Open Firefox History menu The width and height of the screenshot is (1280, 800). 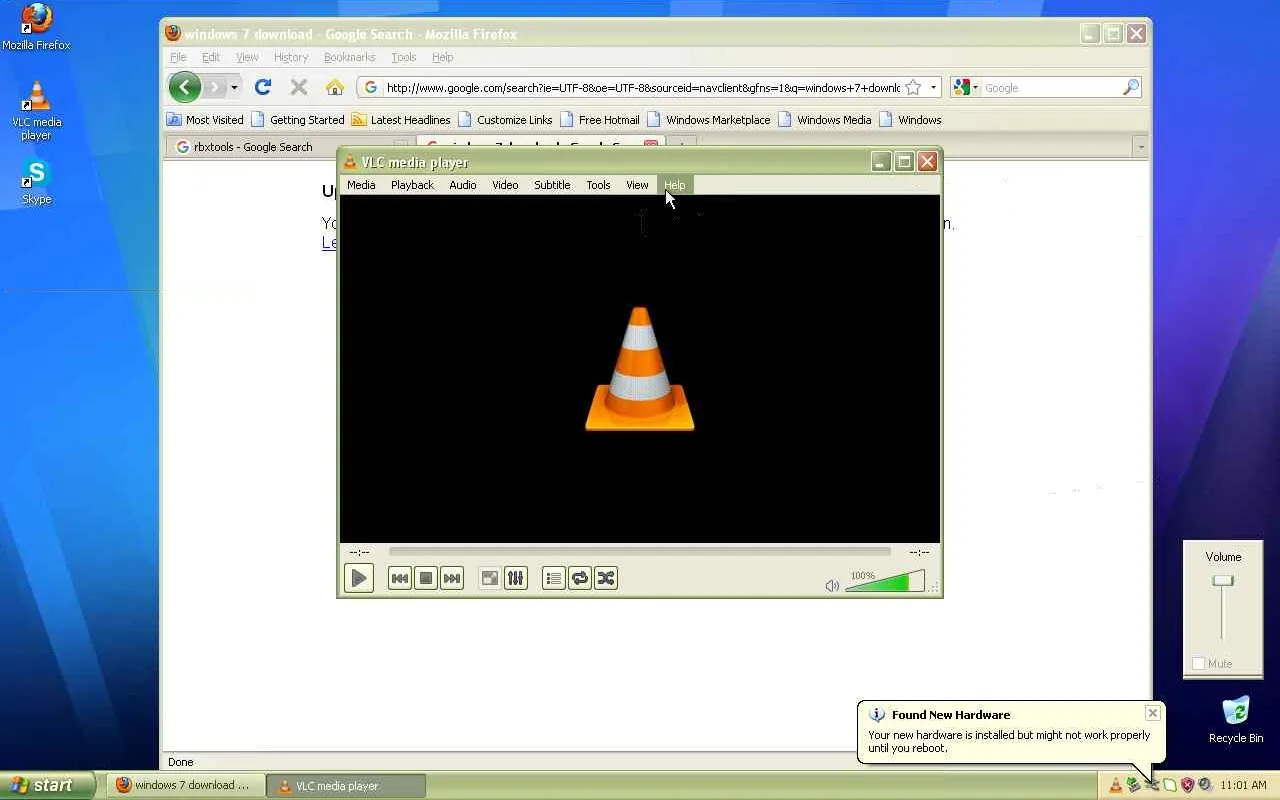(291, 57)
